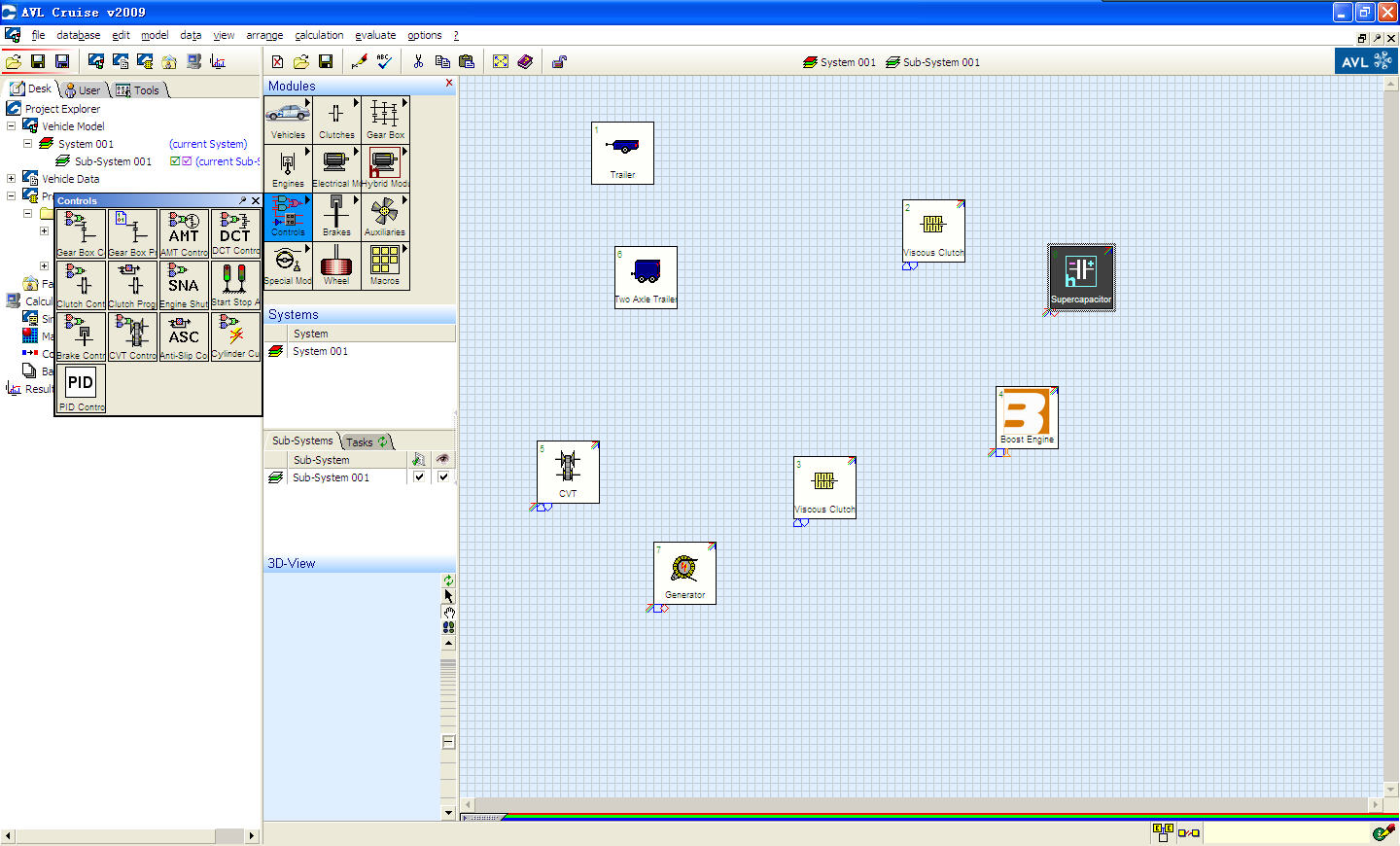The width and height of the screenshot is (1400, 846).
Task: Pick the DCT Control component
Action: coord(235,234)
